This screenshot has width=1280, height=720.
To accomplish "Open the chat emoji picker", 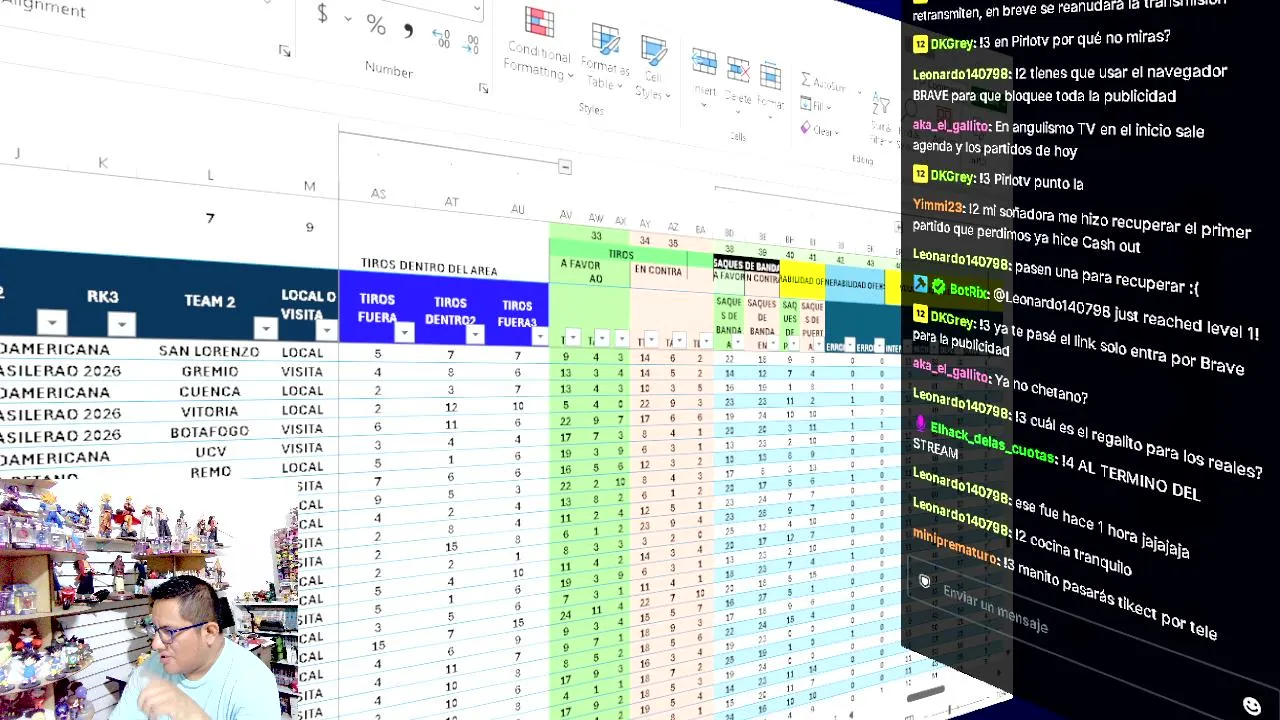I will point(1251,706).
